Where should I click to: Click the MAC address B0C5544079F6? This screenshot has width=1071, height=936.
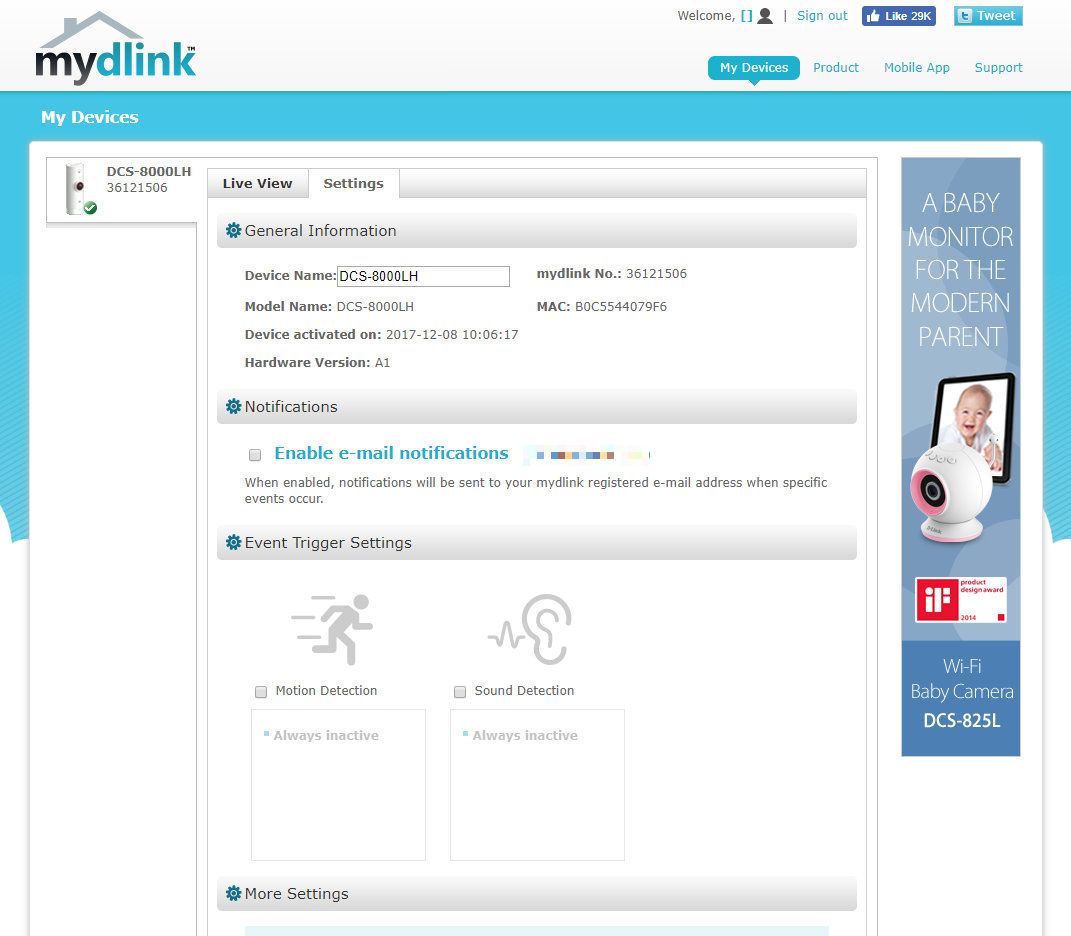[621, 307]
